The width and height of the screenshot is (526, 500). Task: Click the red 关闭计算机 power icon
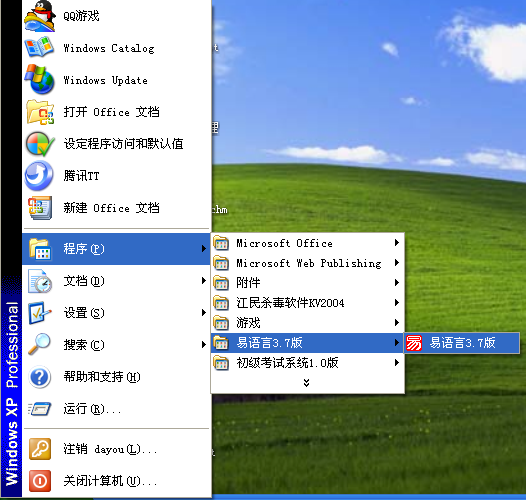click(x=40, y=481)
